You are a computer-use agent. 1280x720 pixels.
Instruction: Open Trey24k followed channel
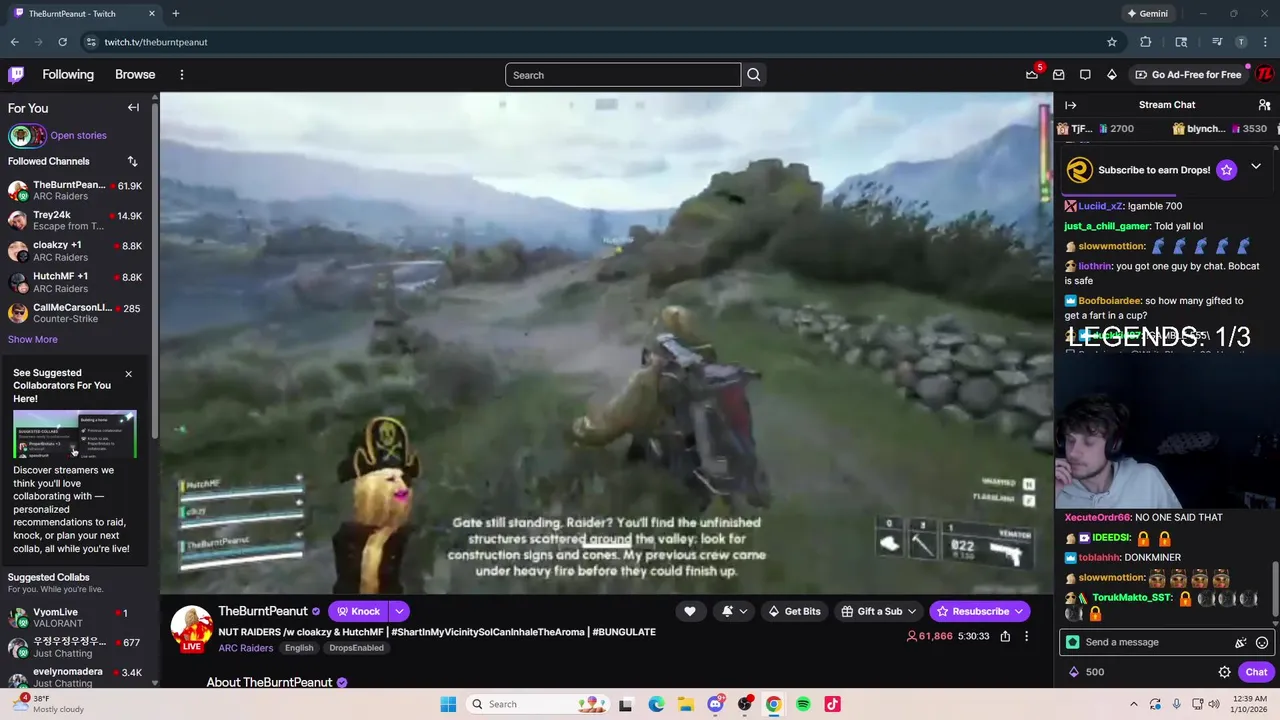tap(75, 220)
